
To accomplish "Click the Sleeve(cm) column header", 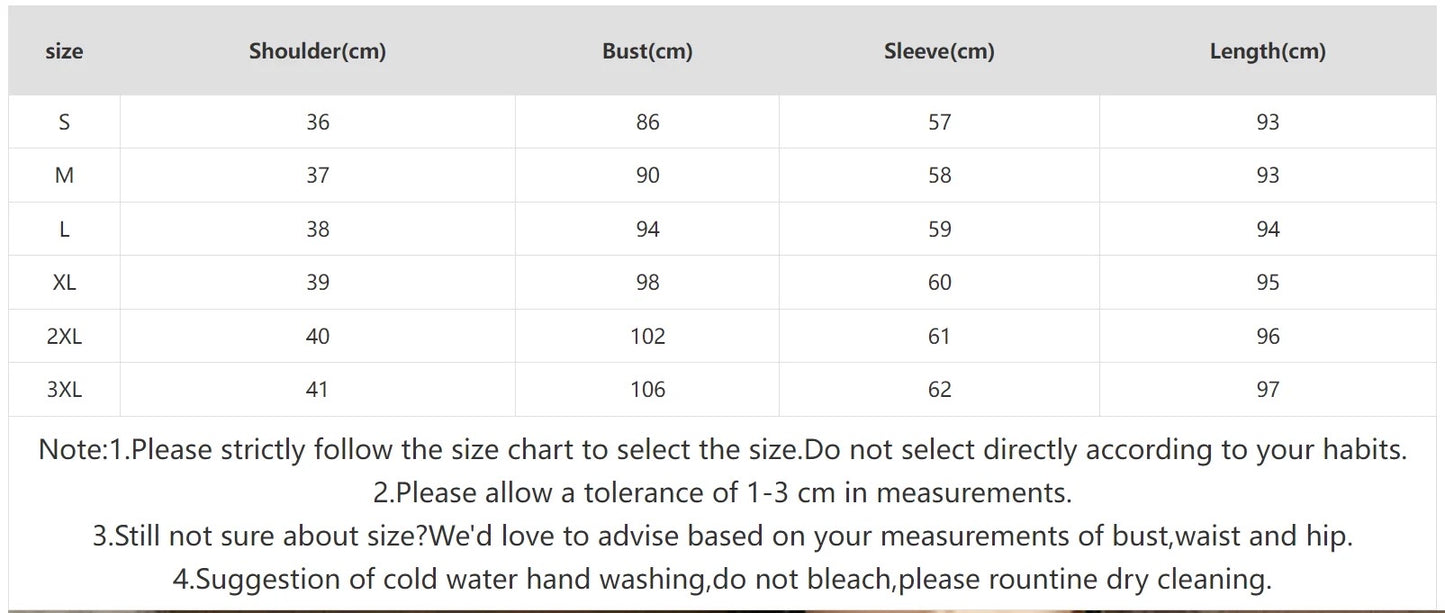I will point(939,51).
